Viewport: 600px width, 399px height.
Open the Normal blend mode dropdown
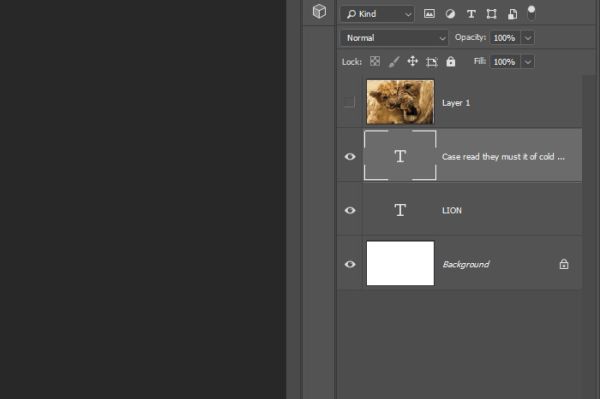point(394,38)
